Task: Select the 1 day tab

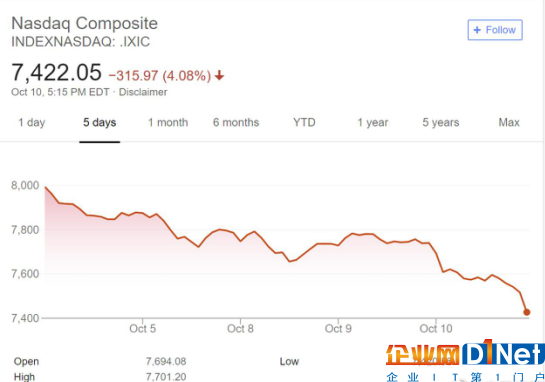Action: [x=32, y=122]
